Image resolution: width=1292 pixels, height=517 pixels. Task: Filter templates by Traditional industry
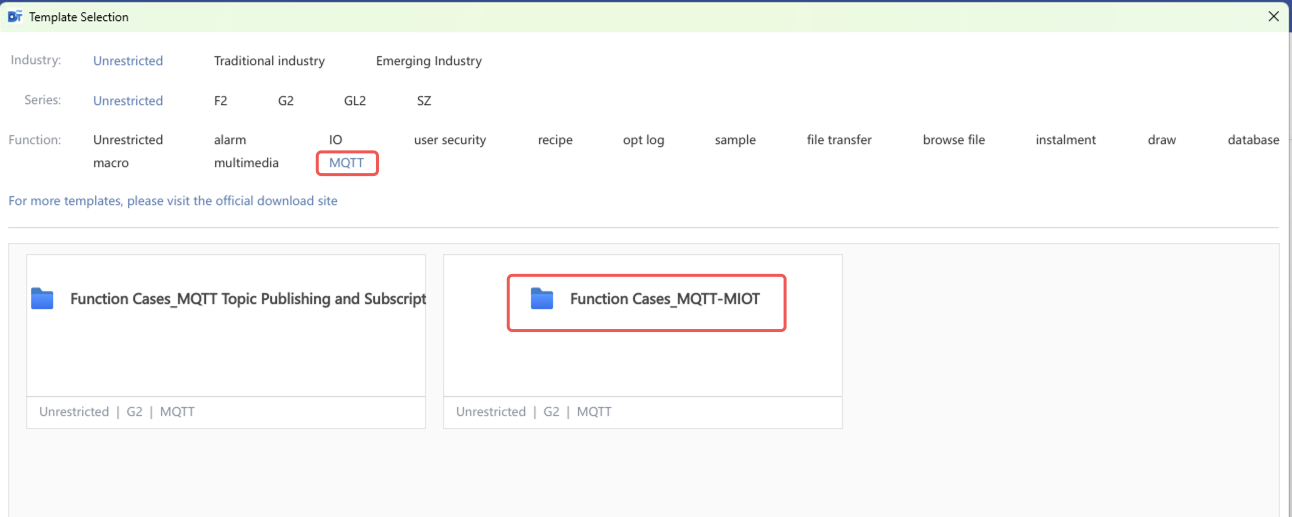269,61
